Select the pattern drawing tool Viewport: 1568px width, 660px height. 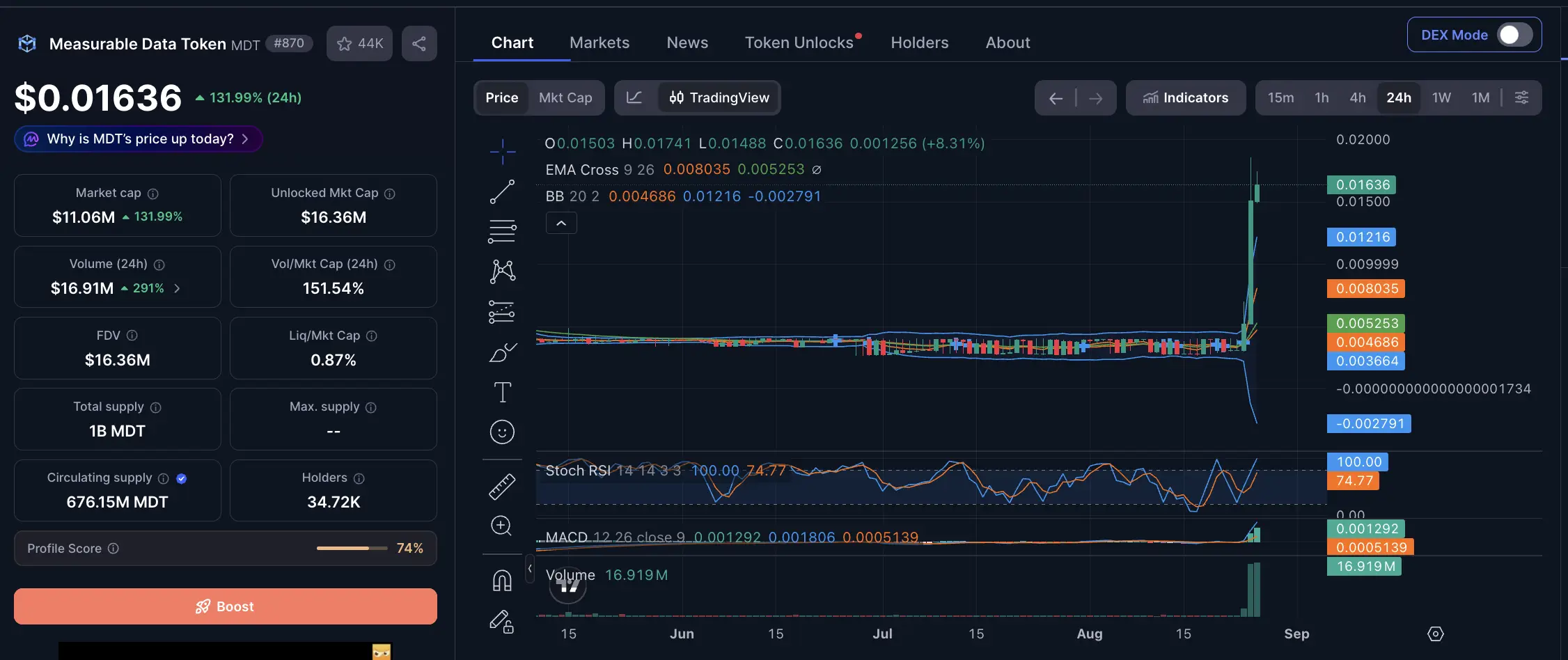502,272
